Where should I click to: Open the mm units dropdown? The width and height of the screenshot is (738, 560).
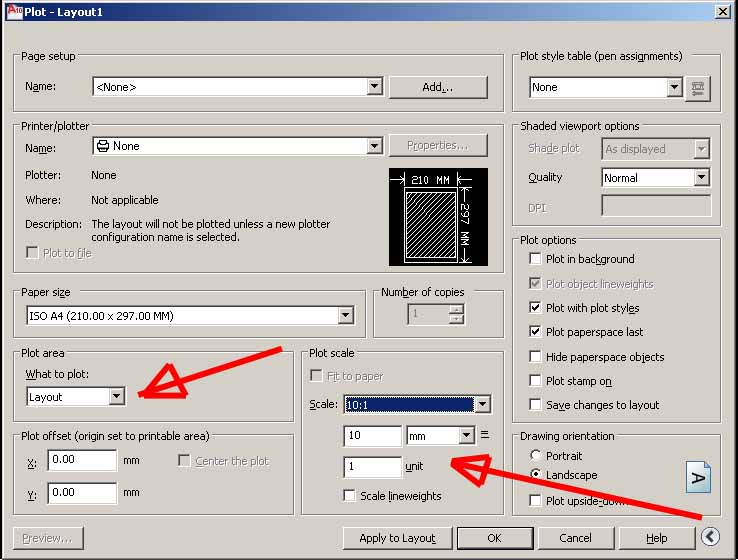point(465,436)
